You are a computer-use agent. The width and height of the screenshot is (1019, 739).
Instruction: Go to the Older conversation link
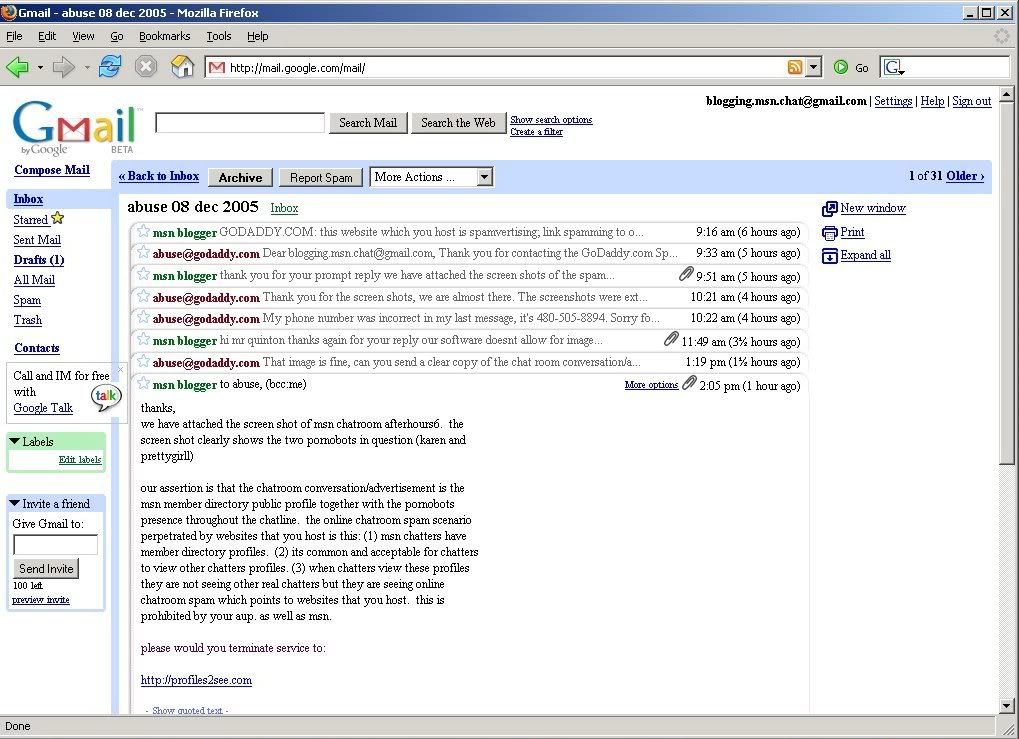965,176
